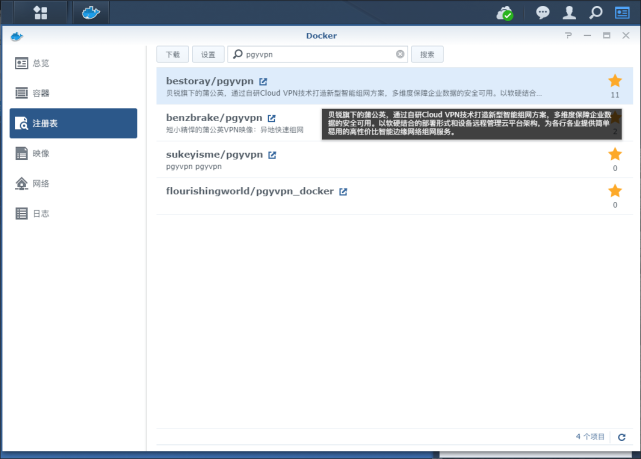
Task: Click the Docker whale taskbar icon
Action: [91, 13]
